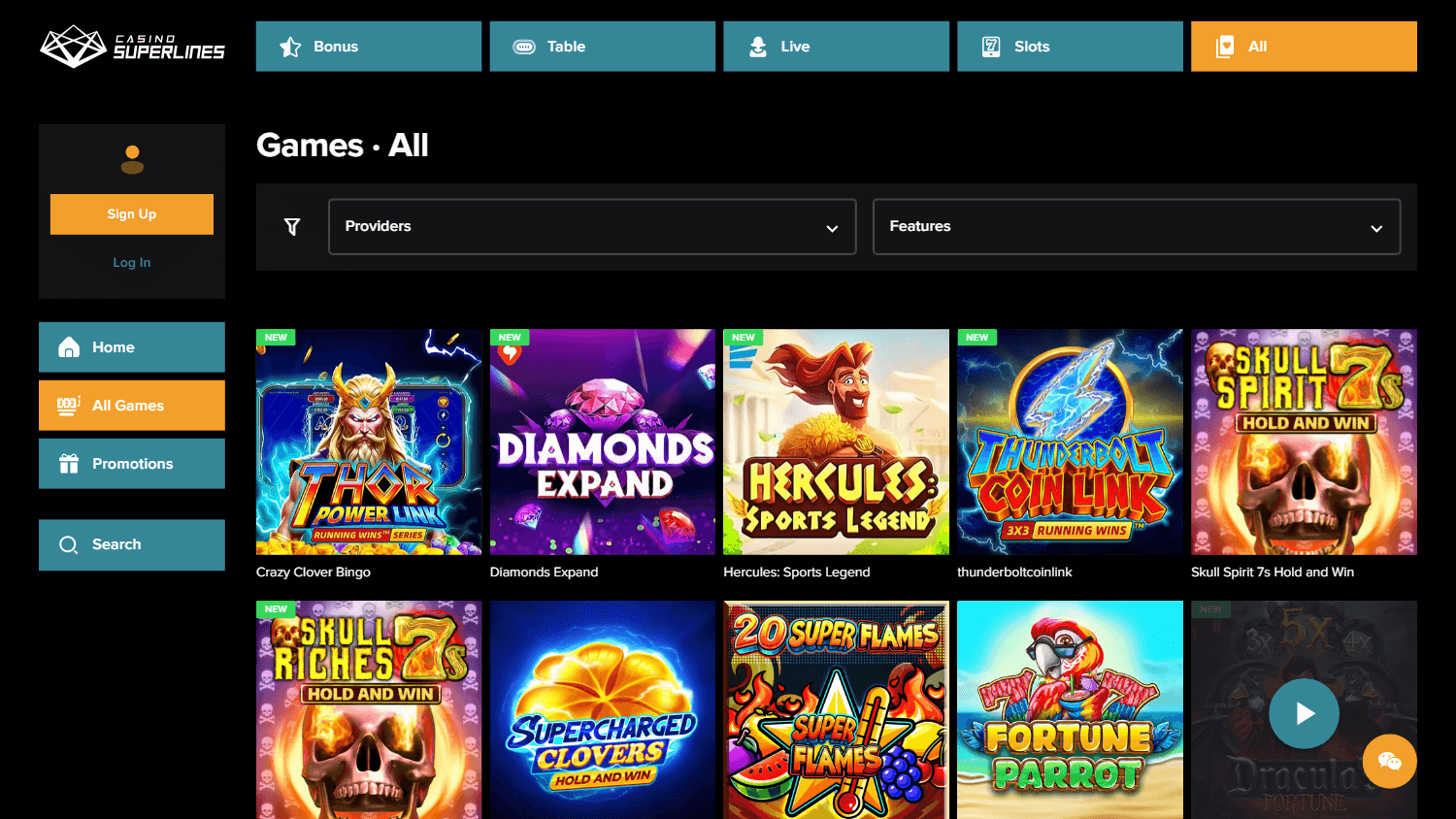Go to Home in sidebar
This screenshot has width=1456, height=819.
(132, 347)
